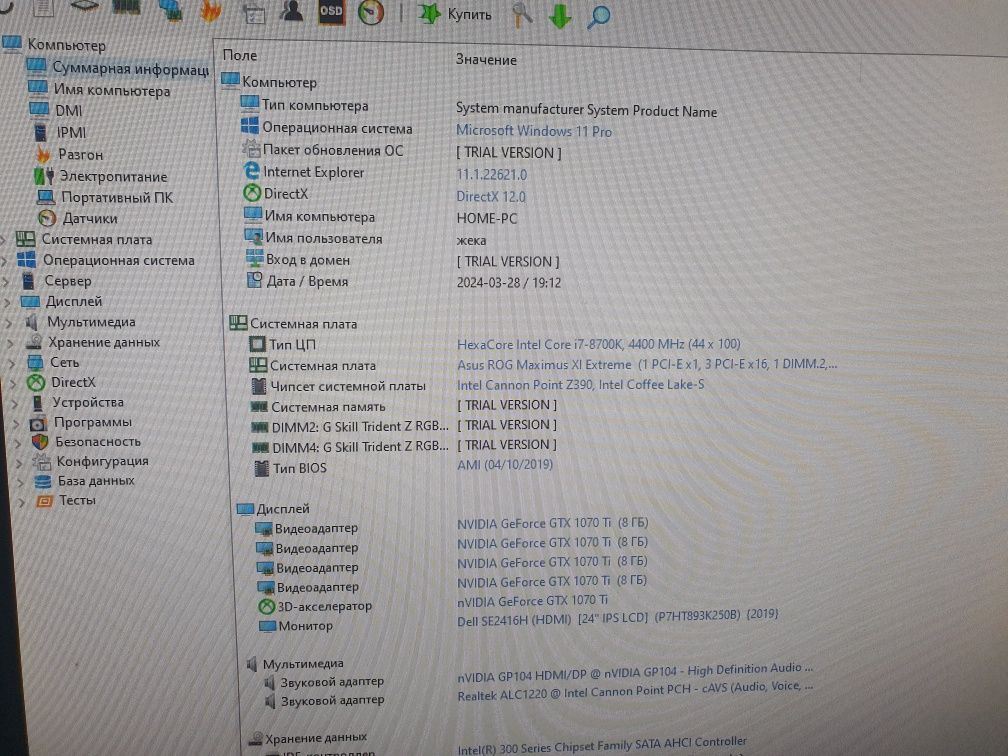The width and height of the screenshot is (1008, 756).
Task: Open the OSD panel toolbar icon
Action: point(331,11)
